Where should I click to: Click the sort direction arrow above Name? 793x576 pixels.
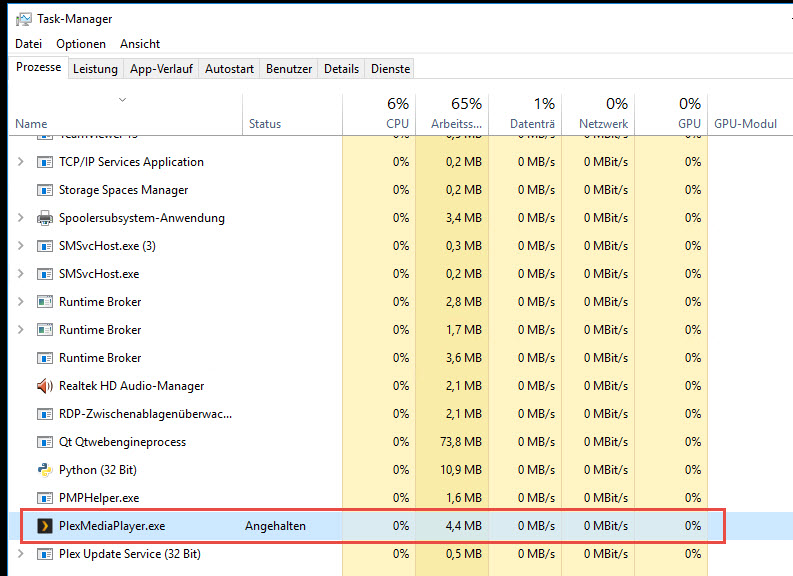(x=122, y=100)
